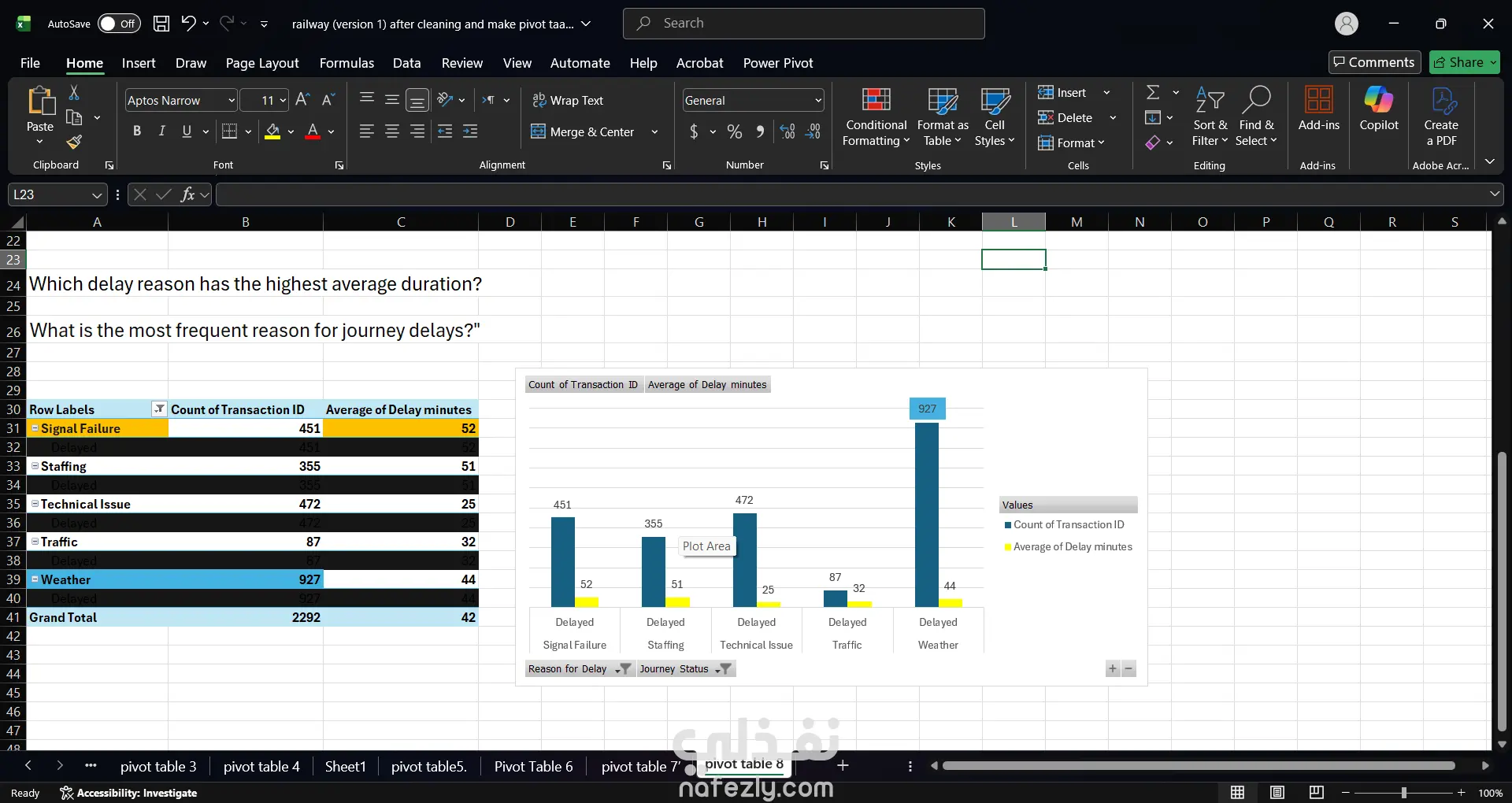Click the Save icon in title bar
Screen dimensions: 1512x803
point(161,24)
